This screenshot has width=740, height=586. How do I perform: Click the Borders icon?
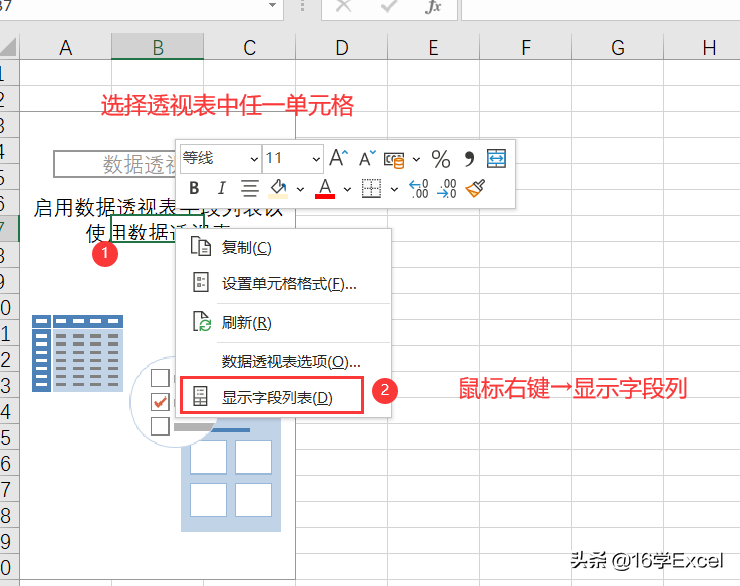click(x=371, y=188)
